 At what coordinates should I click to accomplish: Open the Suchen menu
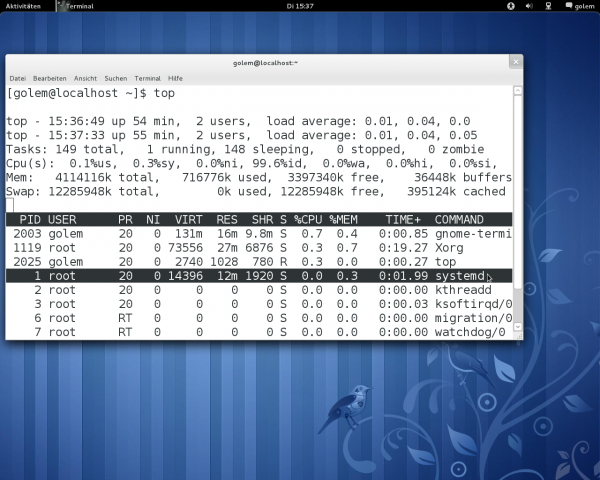tap(115, 78)
